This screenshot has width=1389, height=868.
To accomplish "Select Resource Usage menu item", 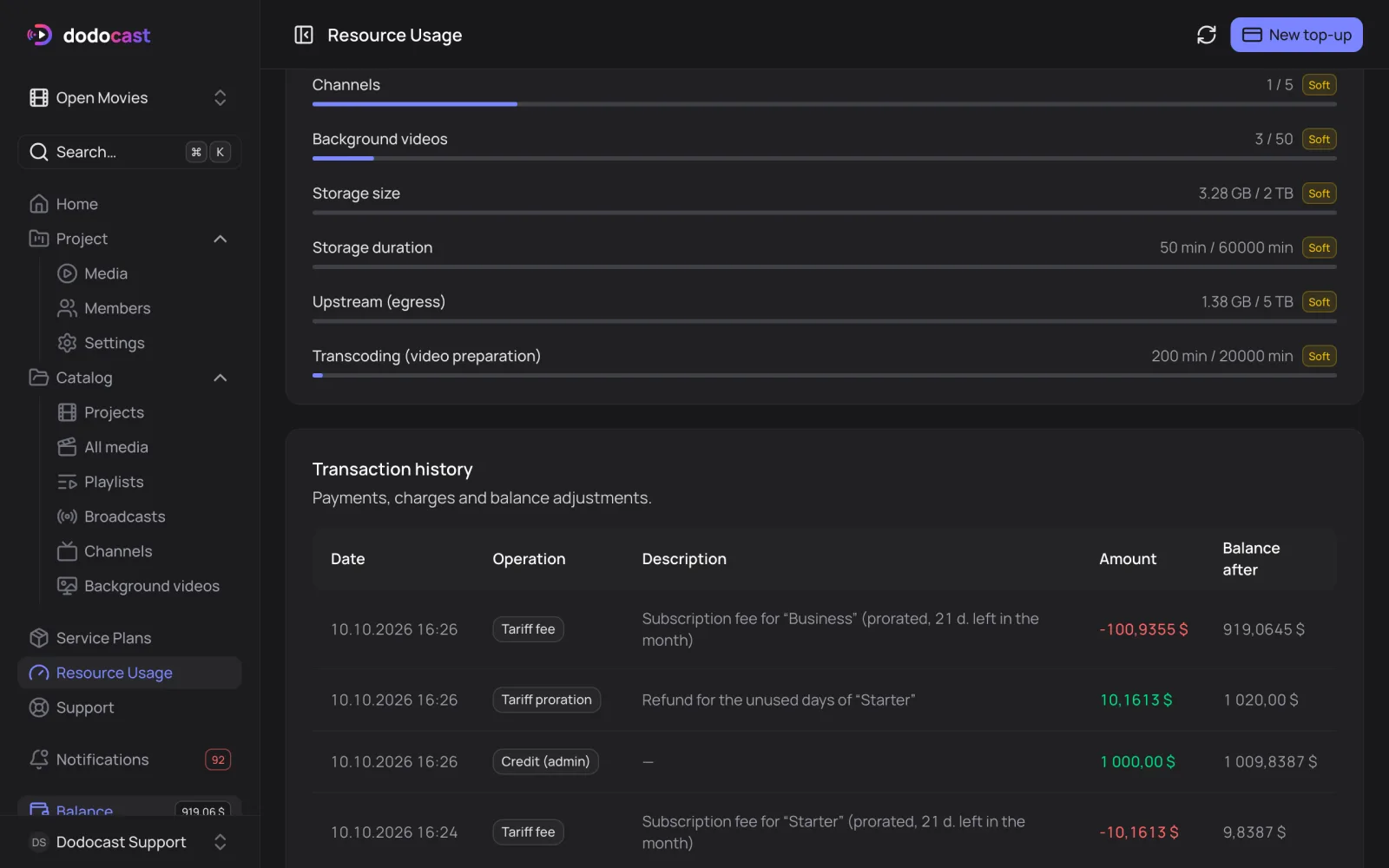I will click(x=129, y=673).
